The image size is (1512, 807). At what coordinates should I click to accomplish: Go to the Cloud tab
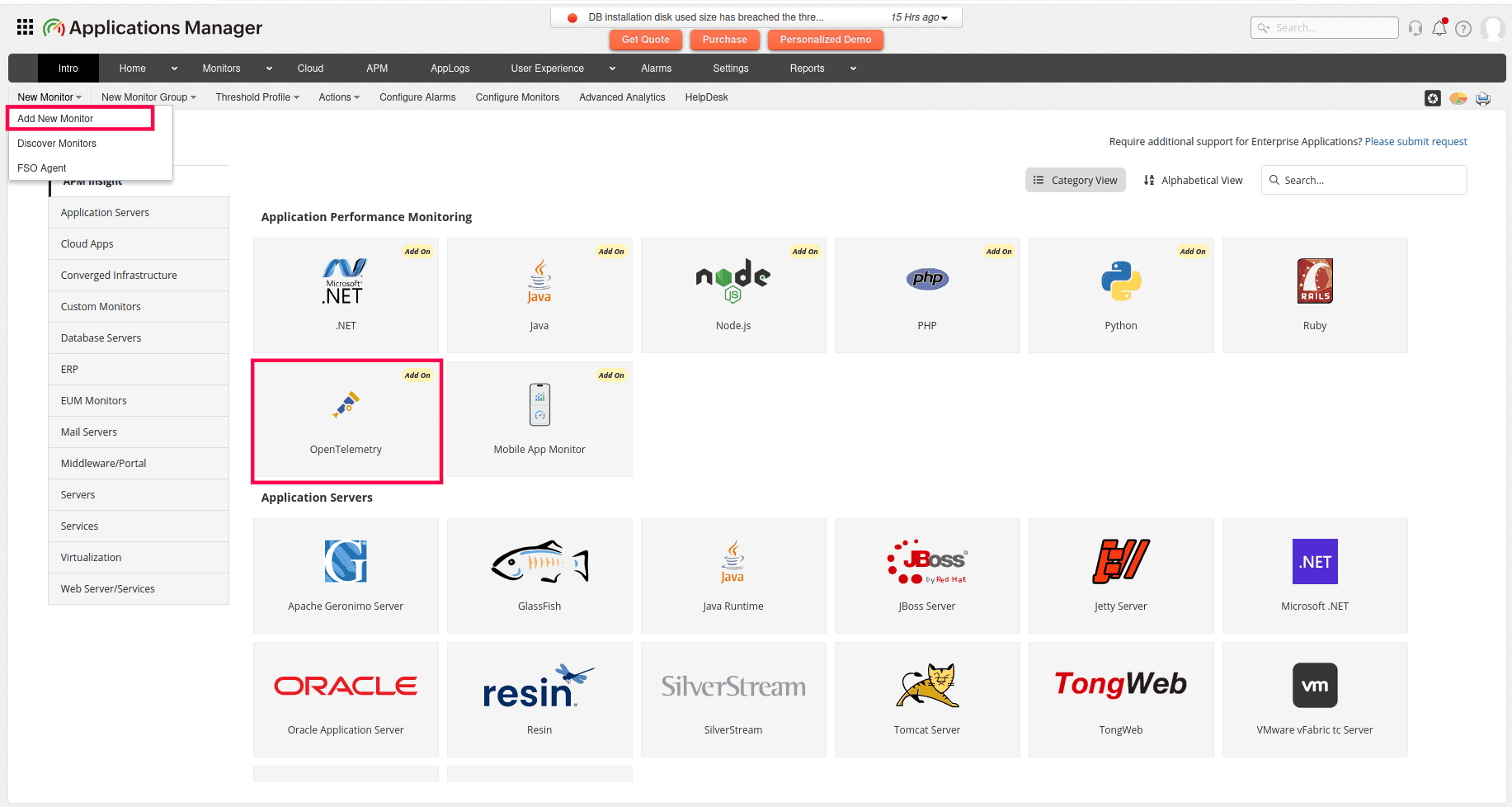(310, 68)
